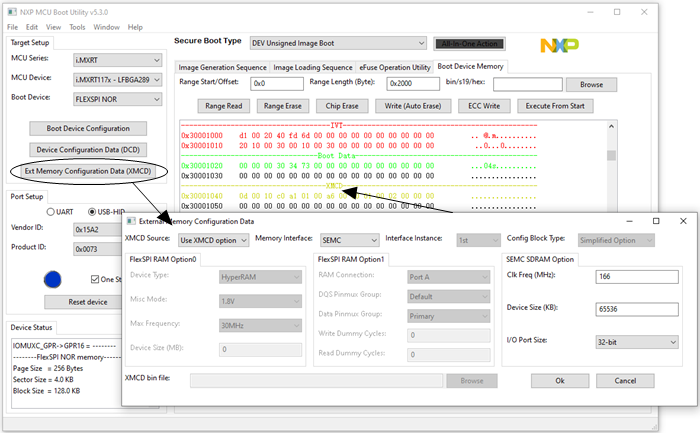
Task: Click the memory dump scroll up arrow
Action: tap(611, 126)
